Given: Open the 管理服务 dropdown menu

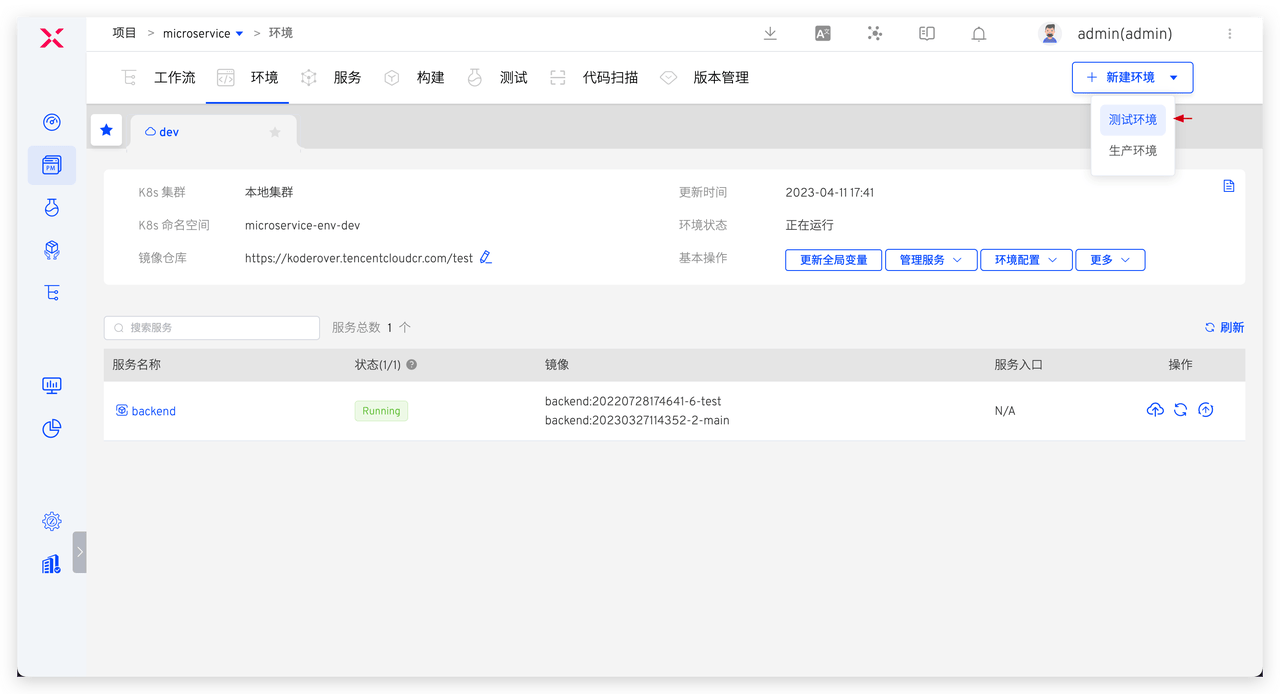Looking at the screenshot, I should pyautogui.click(x=931, y=260).
